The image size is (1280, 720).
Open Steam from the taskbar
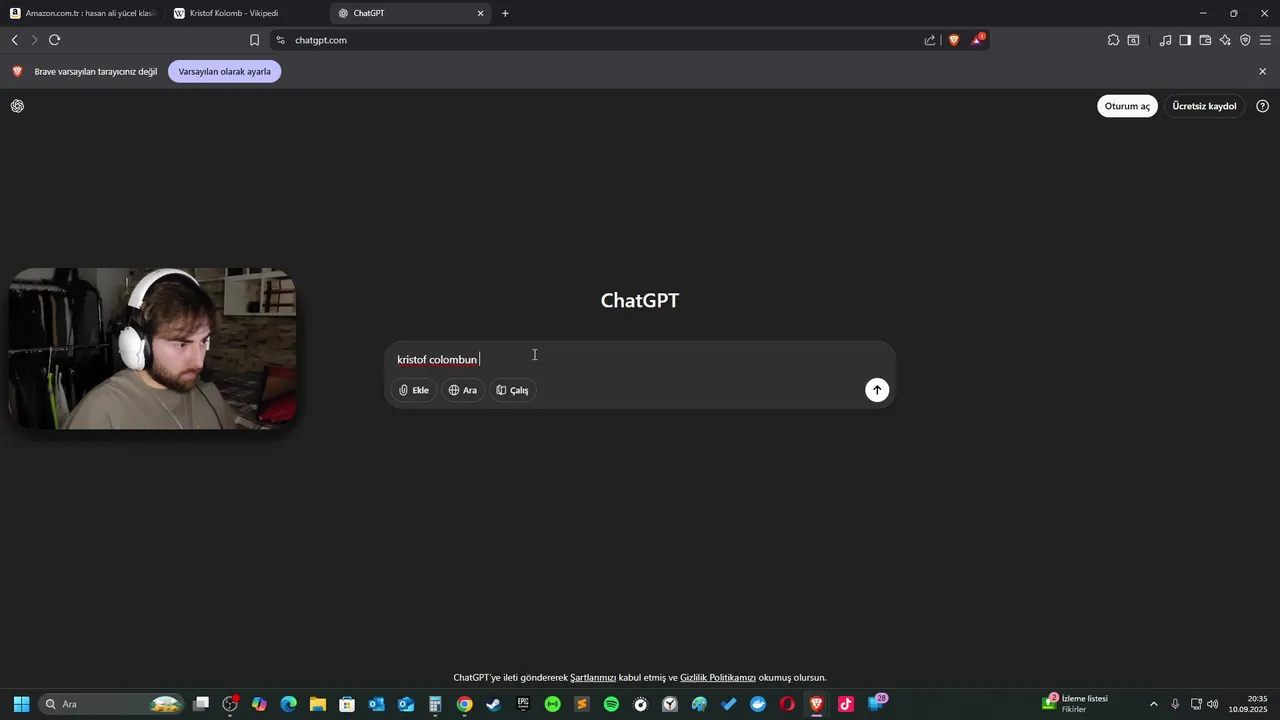pyautogui.click(x=494, y=704)
